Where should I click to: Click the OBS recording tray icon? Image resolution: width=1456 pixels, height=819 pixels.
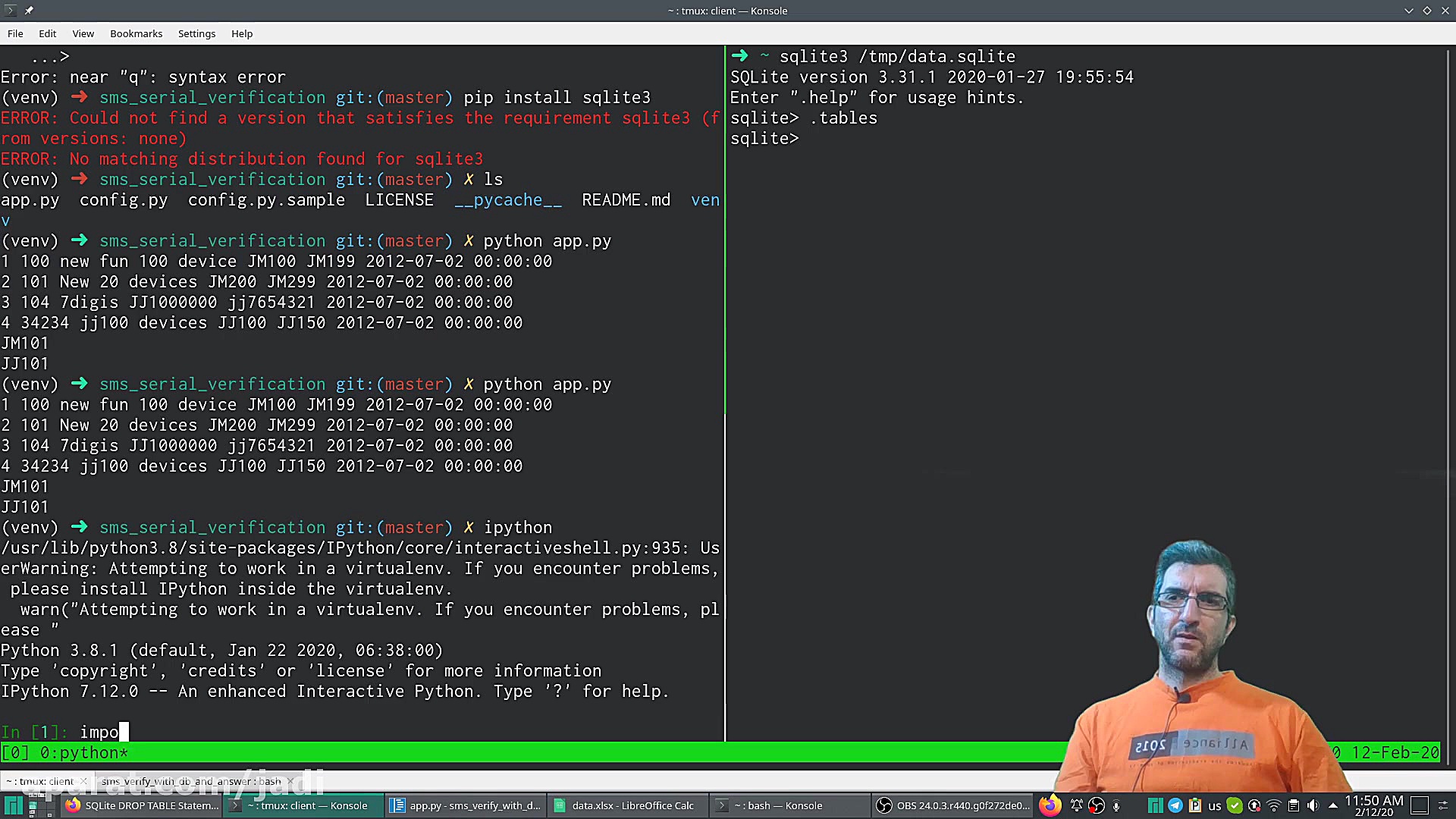tap(1096, 805)
